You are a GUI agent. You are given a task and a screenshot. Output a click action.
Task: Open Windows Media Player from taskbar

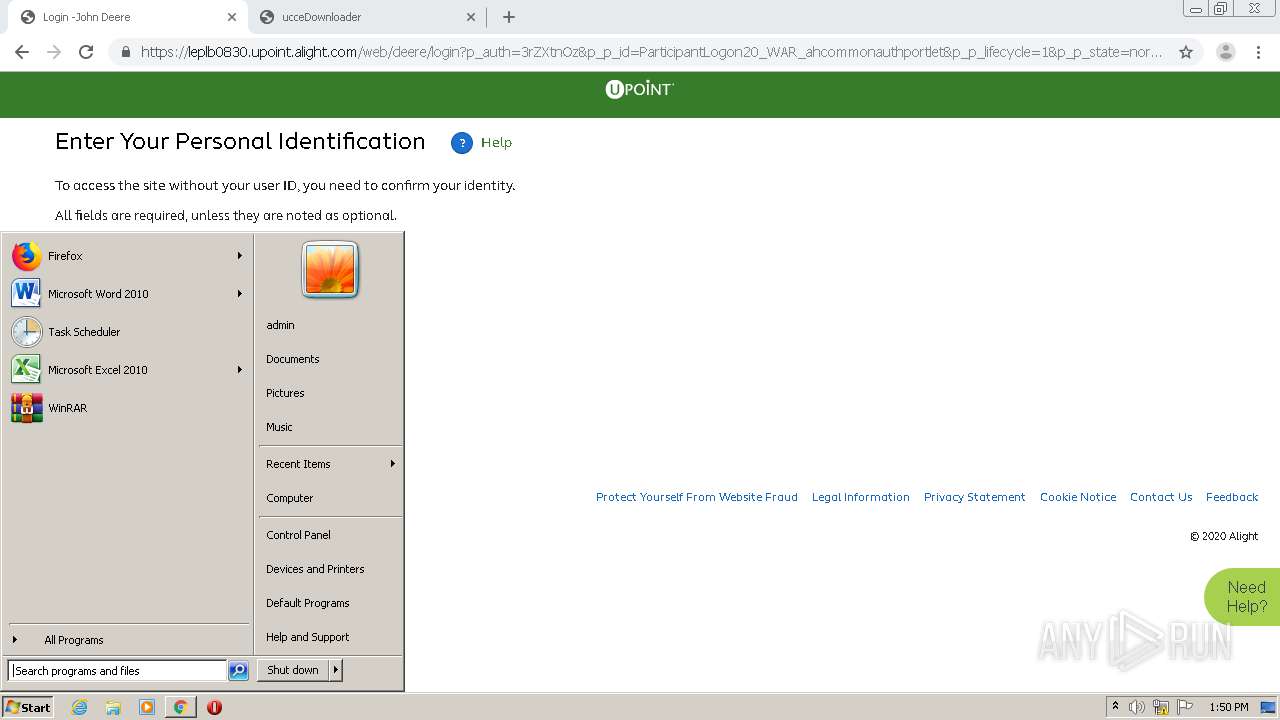pos(147,707)
